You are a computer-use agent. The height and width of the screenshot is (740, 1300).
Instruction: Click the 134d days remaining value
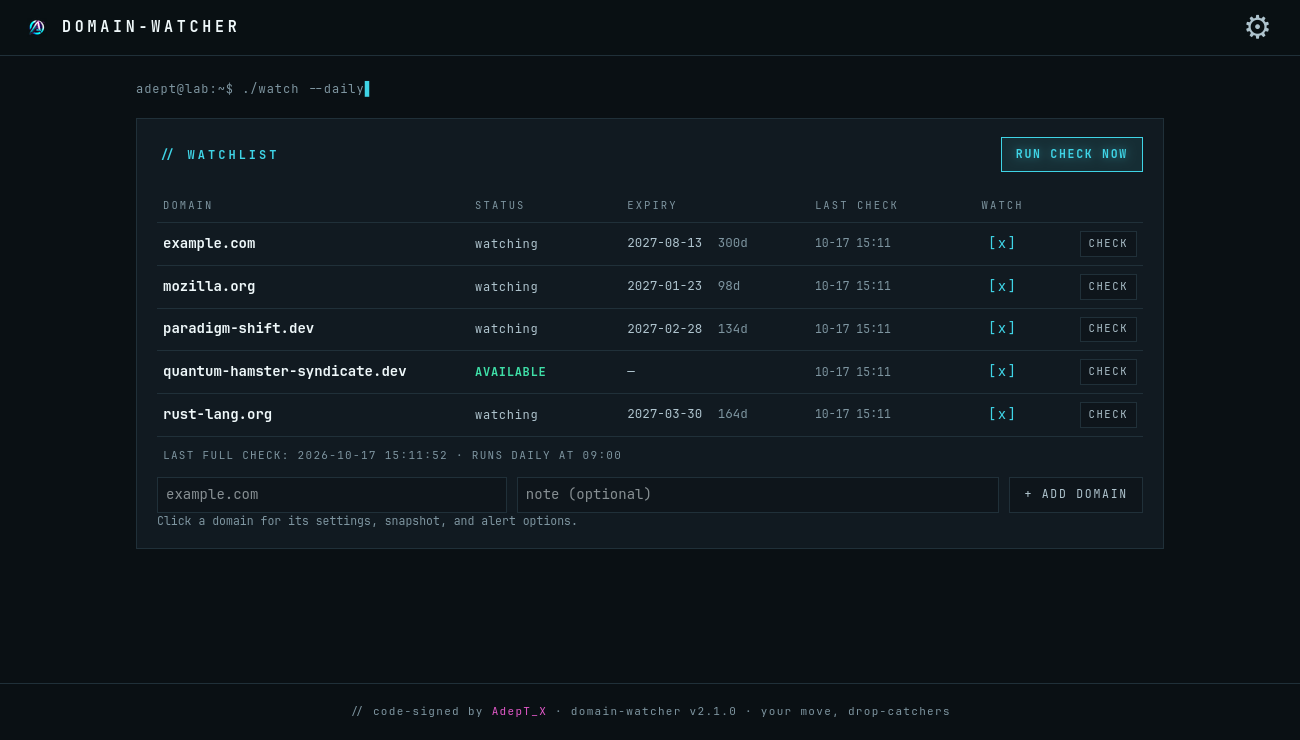(x=733, y=329)
